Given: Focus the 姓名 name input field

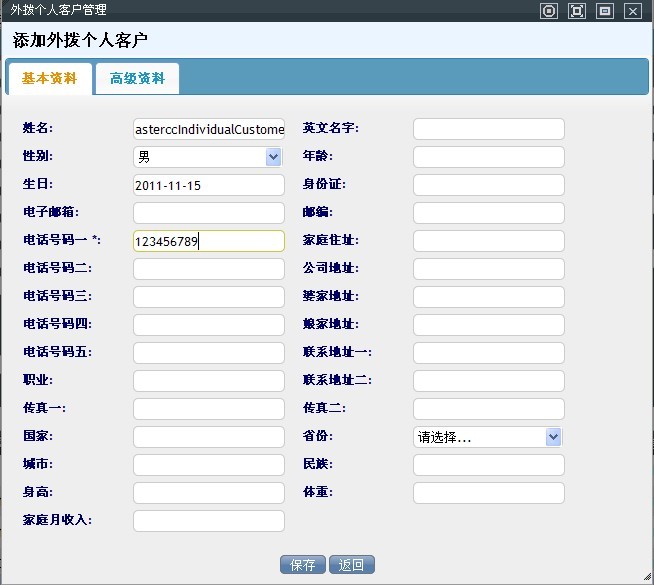Looking at the screenshot, I should pos(208,129).
